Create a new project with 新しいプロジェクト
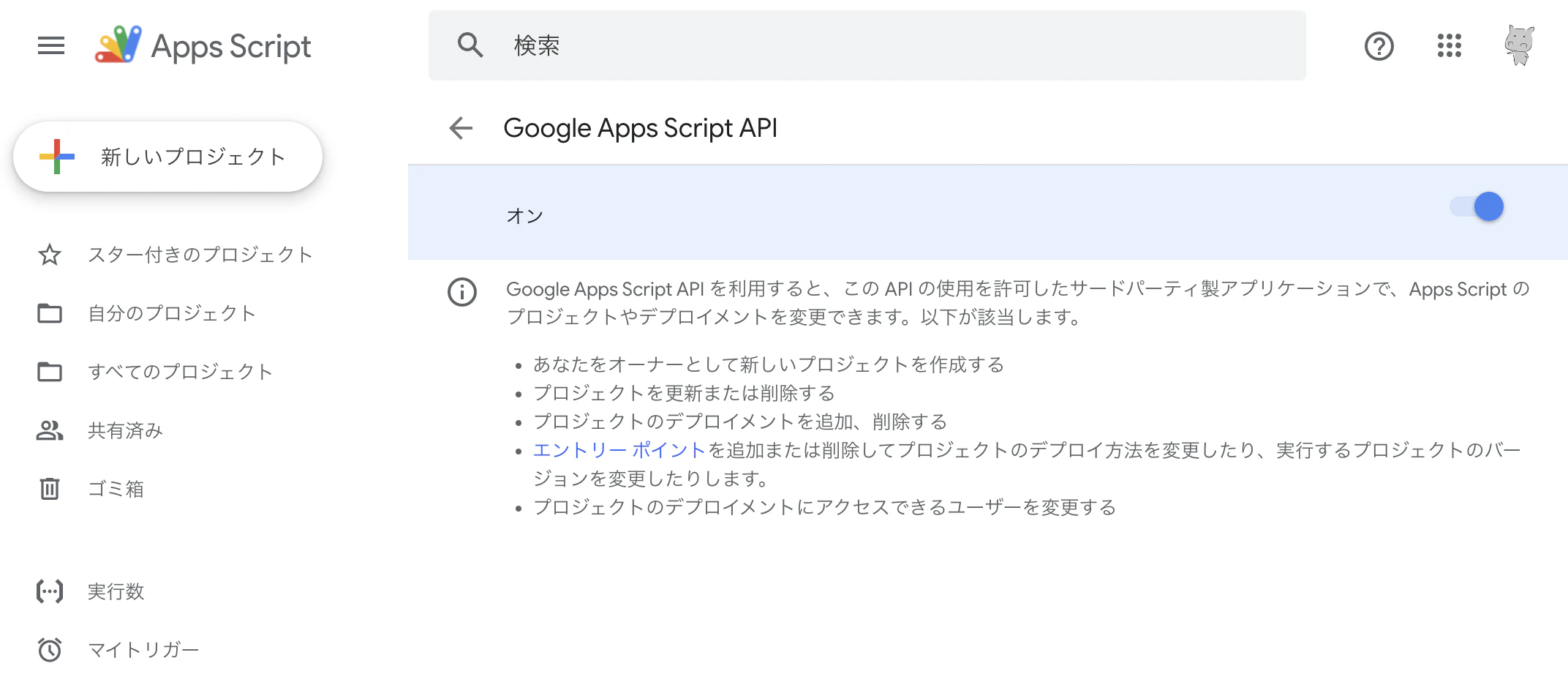Viewport: 1568px width, 685px height. click(167, 157)
